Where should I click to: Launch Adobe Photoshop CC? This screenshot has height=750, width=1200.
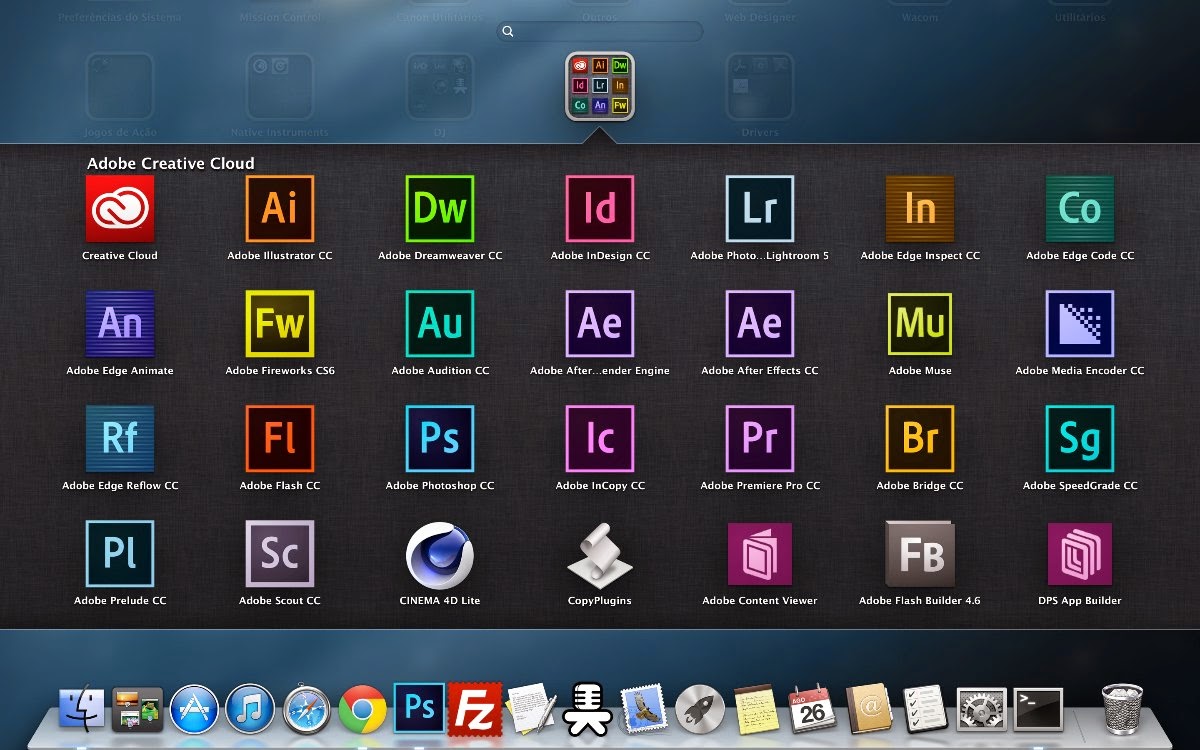(x=438, y=438)
